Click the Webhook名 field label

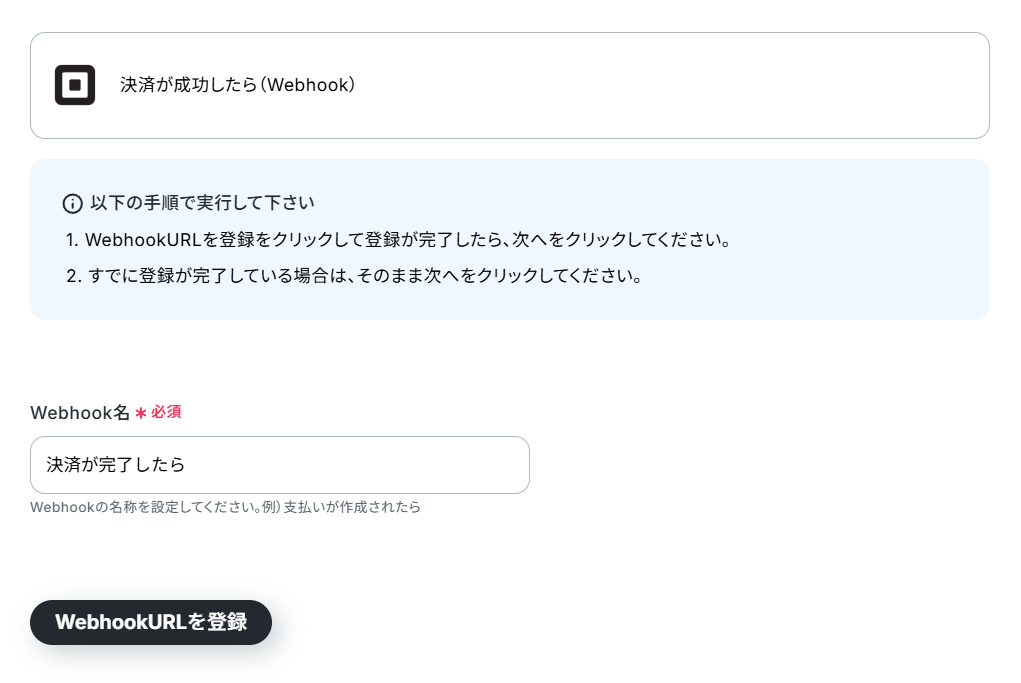coord(80,413)
